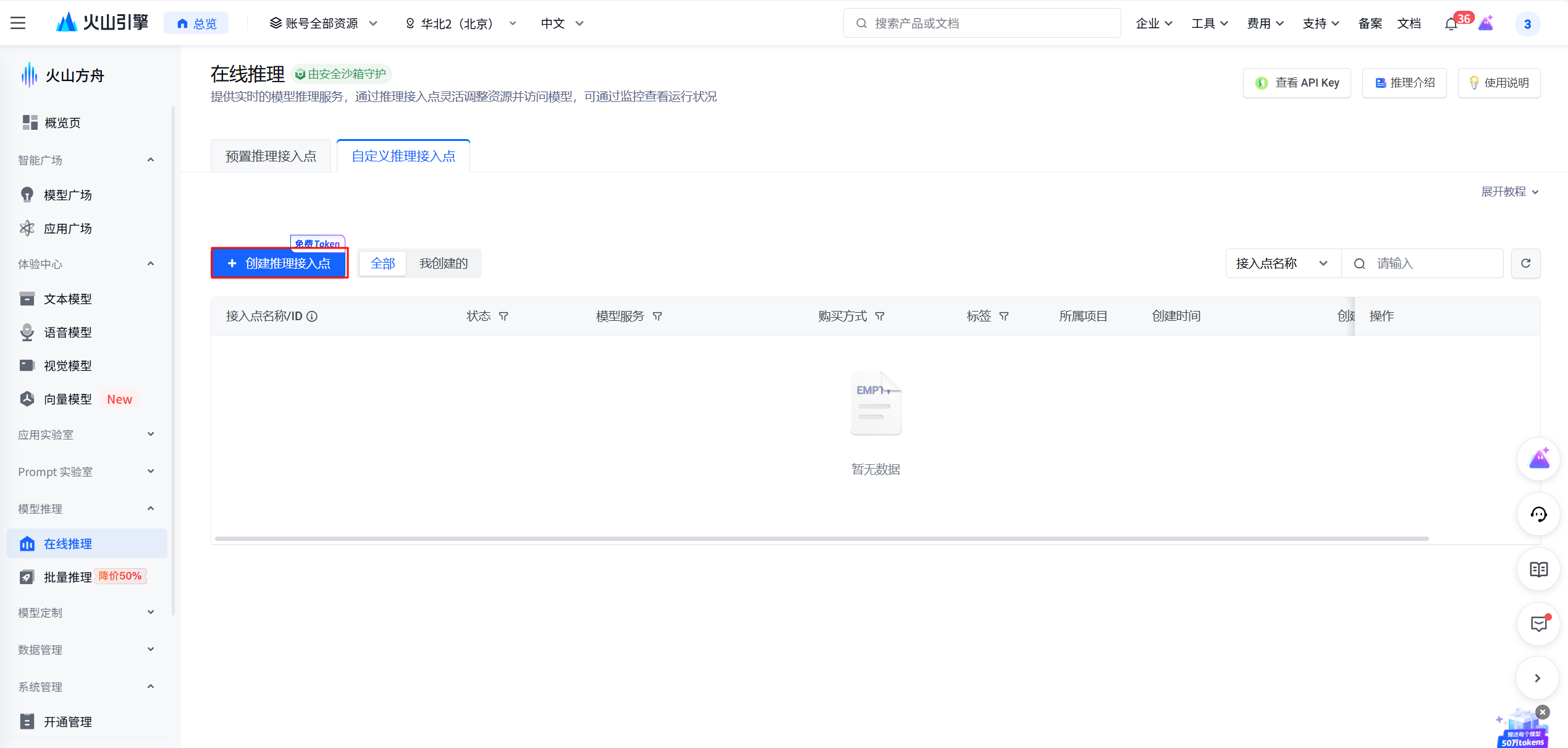Click the info icon beside 接入点名称/ID
Image resolution: width=1568 pixels, height=748 pixels.
[312, 316]
